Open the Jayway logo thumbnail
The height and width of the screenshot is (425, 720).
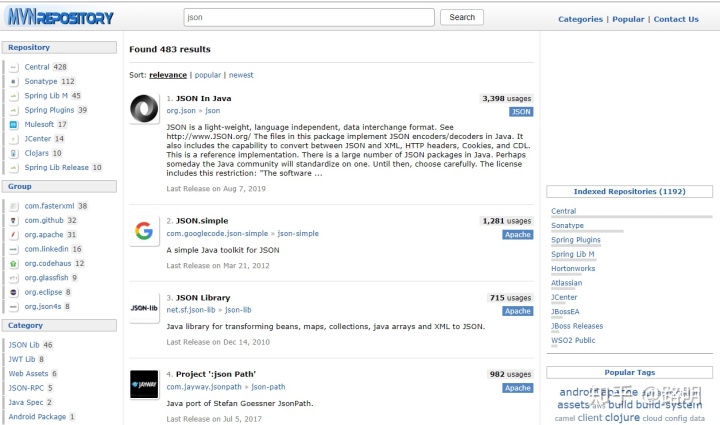[x=144, y=384]
